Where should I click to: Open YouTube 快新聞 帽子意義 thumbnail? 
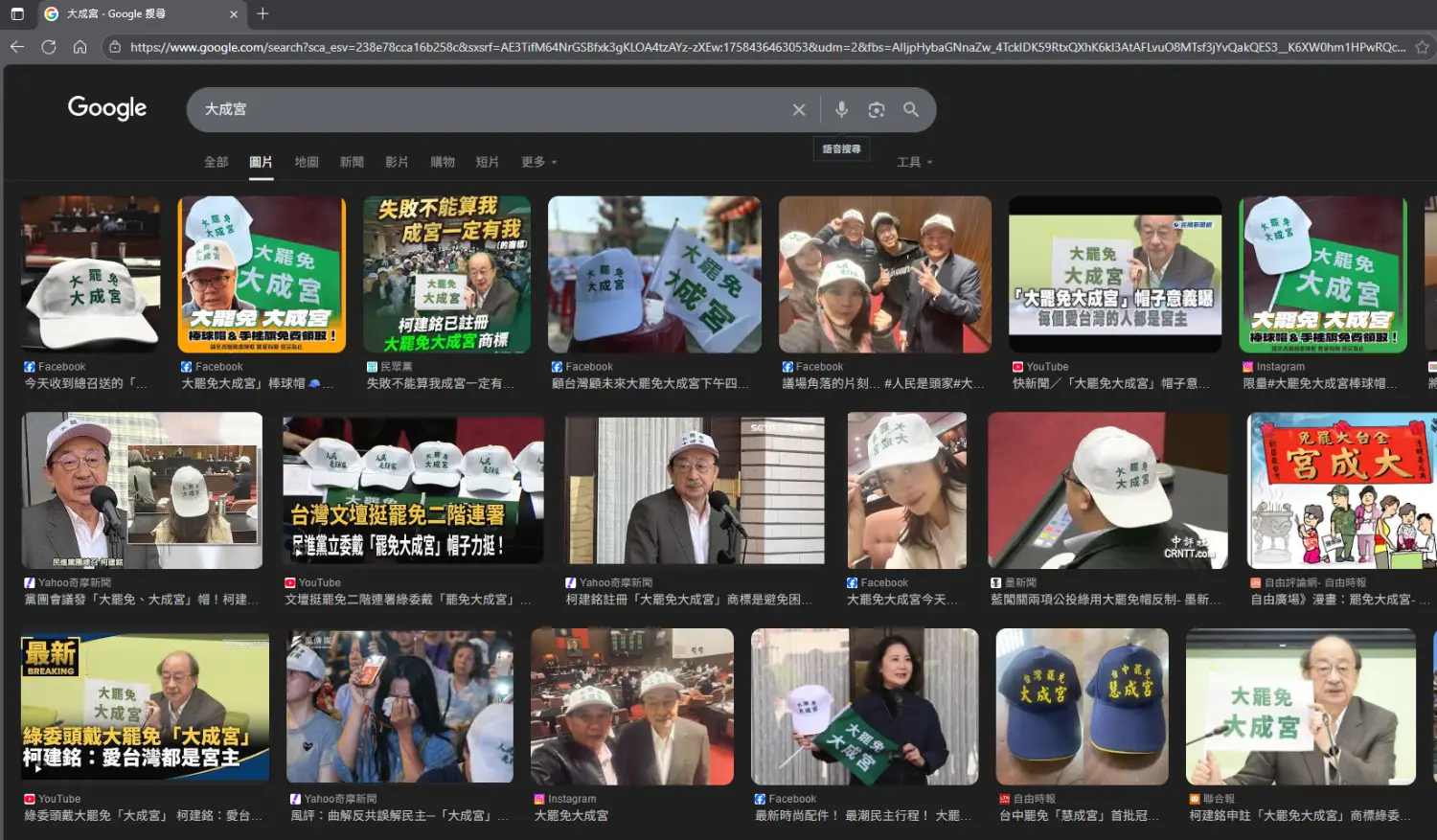coord(1115,275)
